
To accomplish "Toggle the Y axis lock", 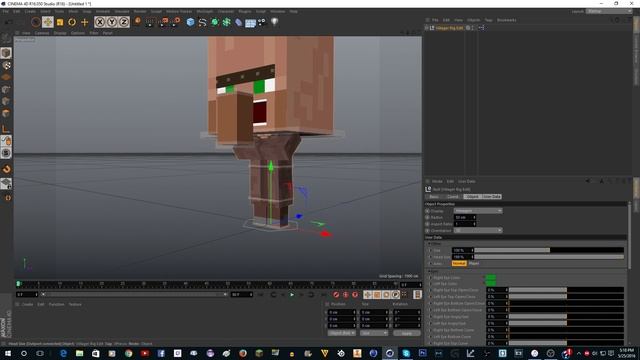I will click(112, 22).
